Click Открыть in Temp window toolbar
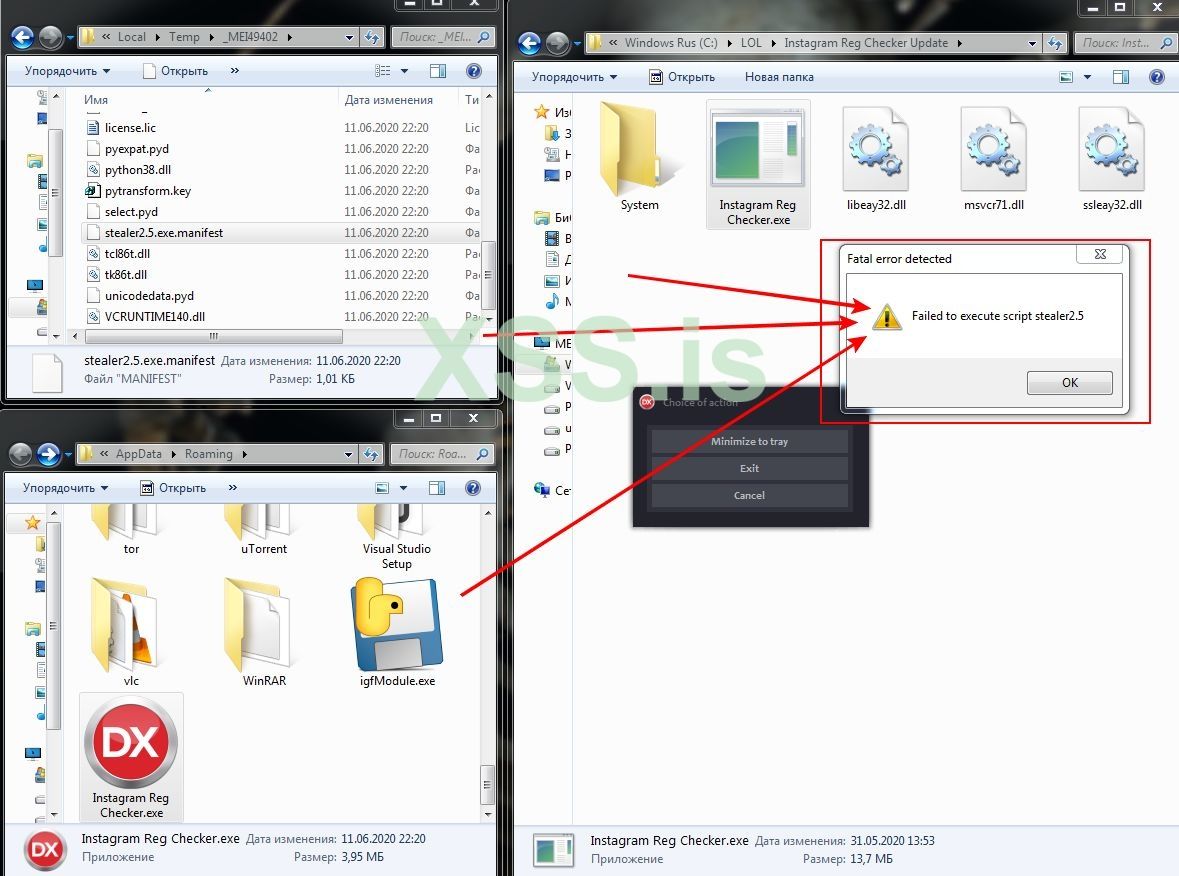 pyautogui.click(x=175, y=71)
